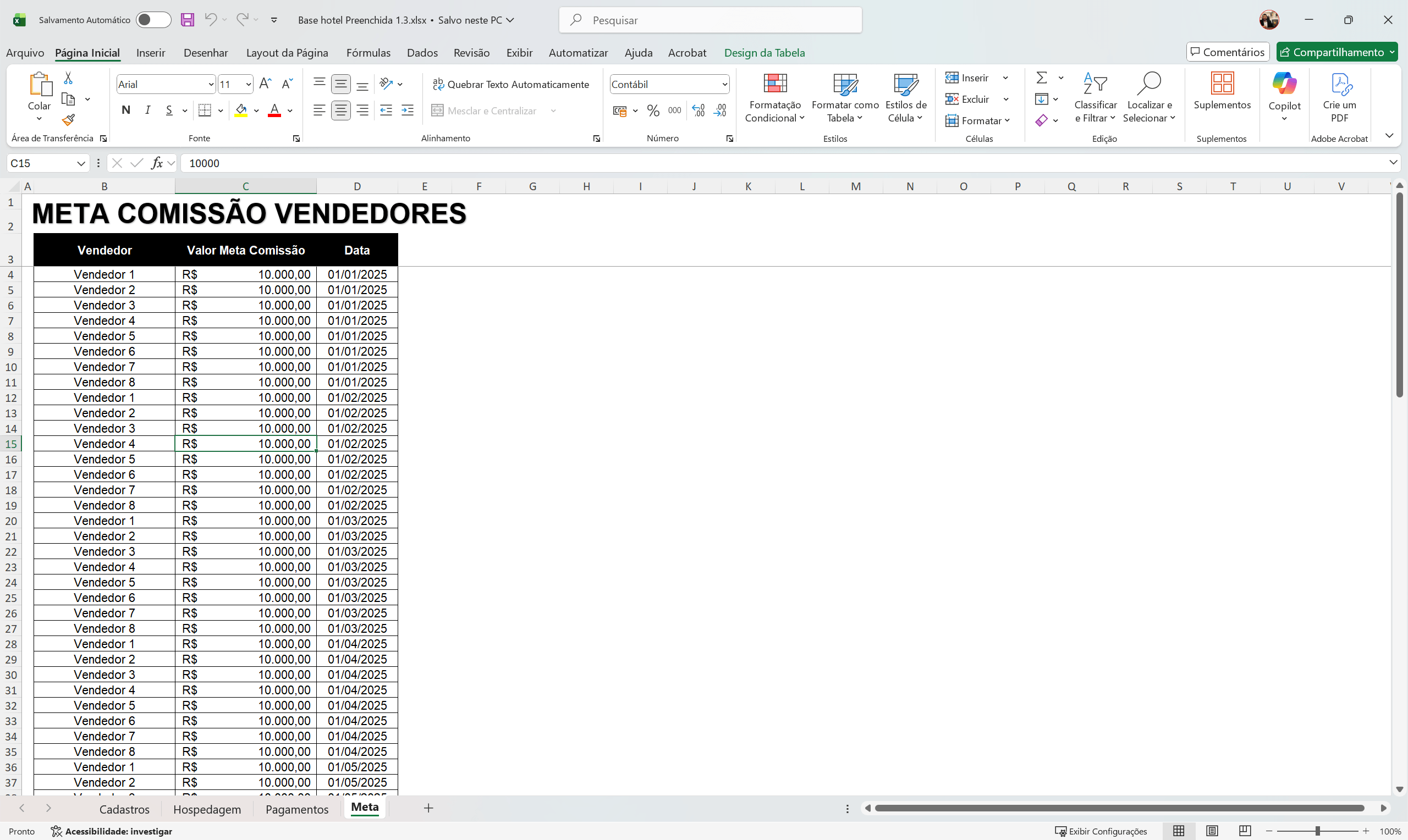Click the Format Painter brush icon

[69, 120]
